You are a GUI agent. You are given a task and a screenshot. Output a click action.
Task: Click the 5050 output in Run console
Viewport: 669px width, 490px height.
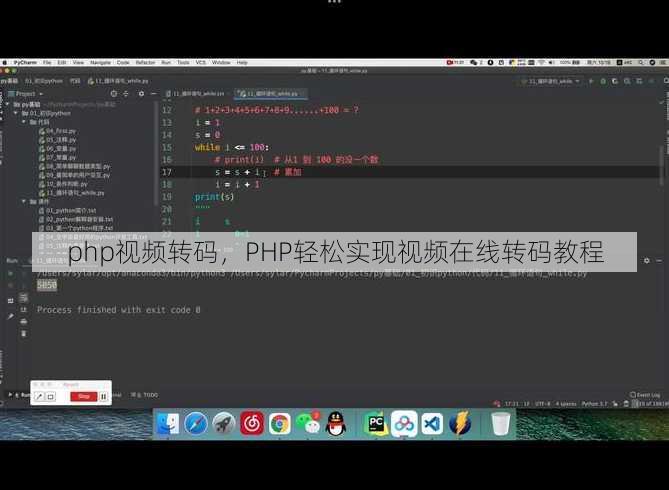click(x=47, y=285)
